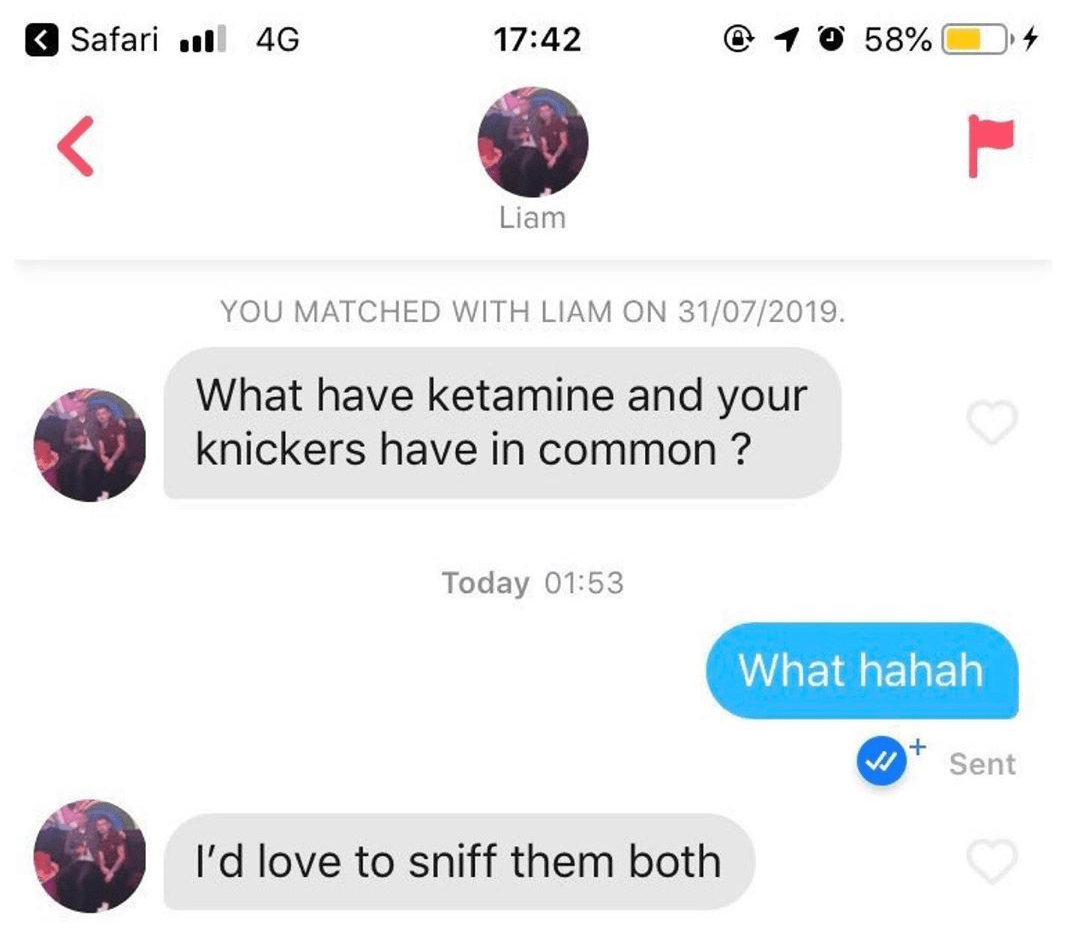
Task: Tap Liam's avatar beside first message
Action: coord(90,445)
